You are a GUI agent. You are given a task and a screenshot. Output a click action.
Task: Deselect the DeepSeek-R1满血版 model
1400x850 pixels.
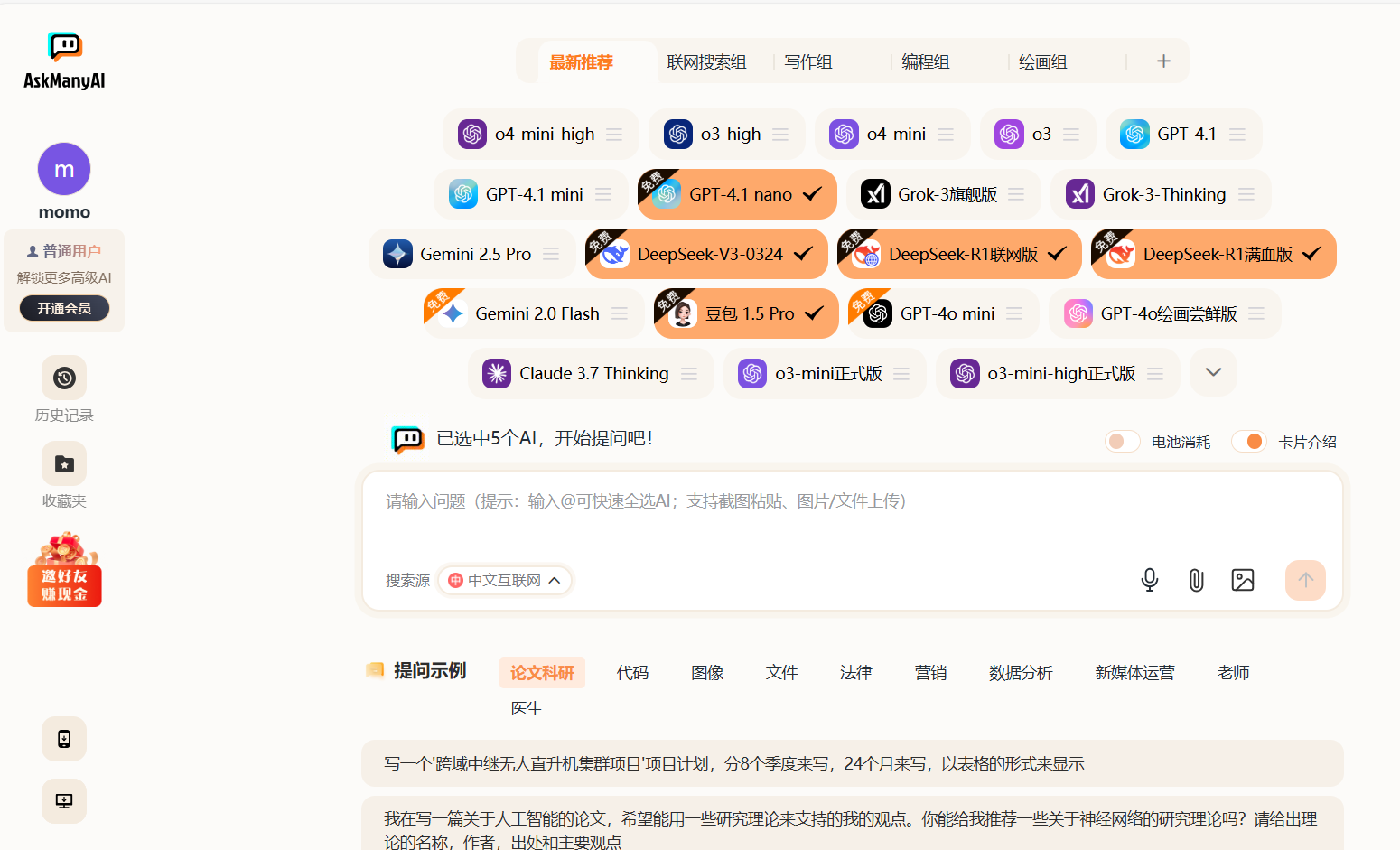click(x=1214, y=254)
